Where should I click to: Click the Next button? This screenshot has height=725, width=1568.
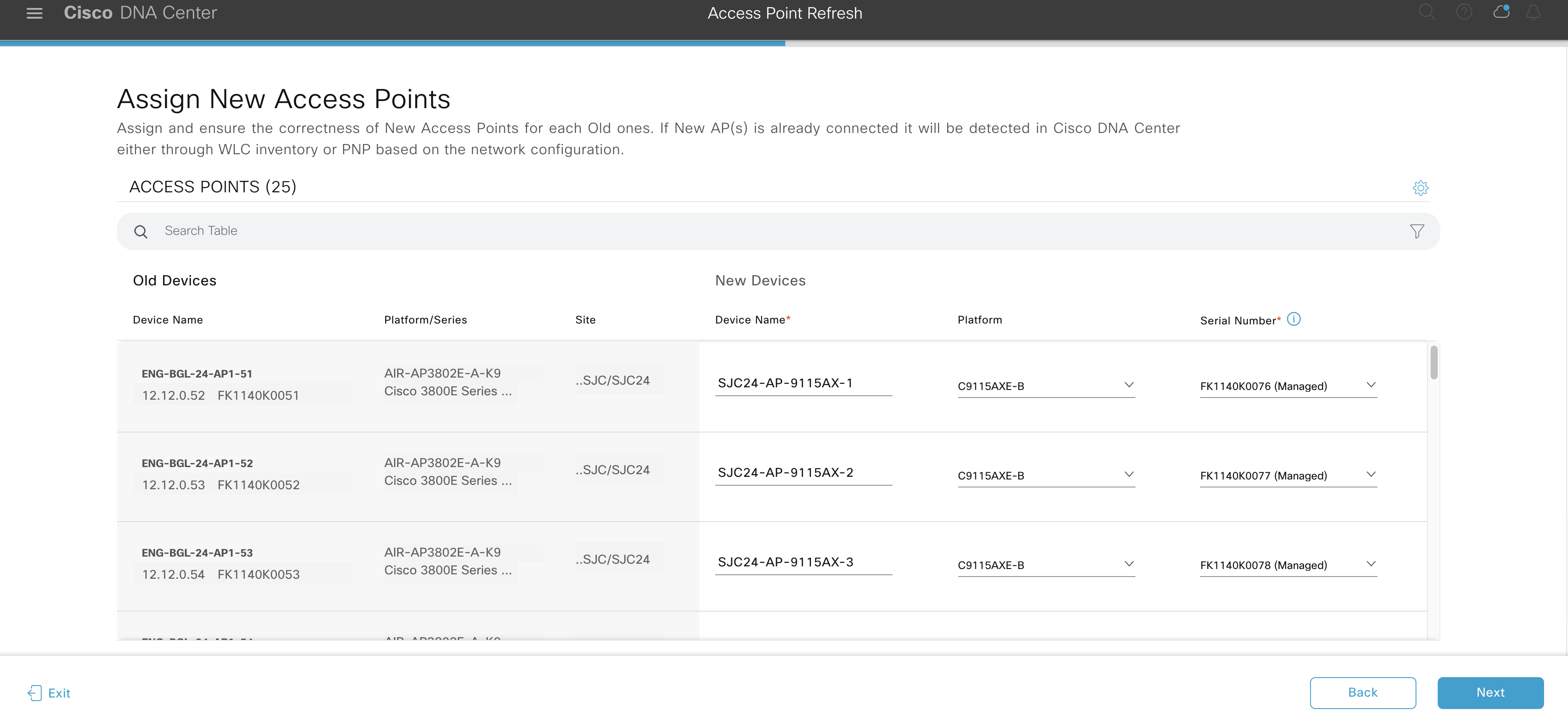tap(1490, 692)
